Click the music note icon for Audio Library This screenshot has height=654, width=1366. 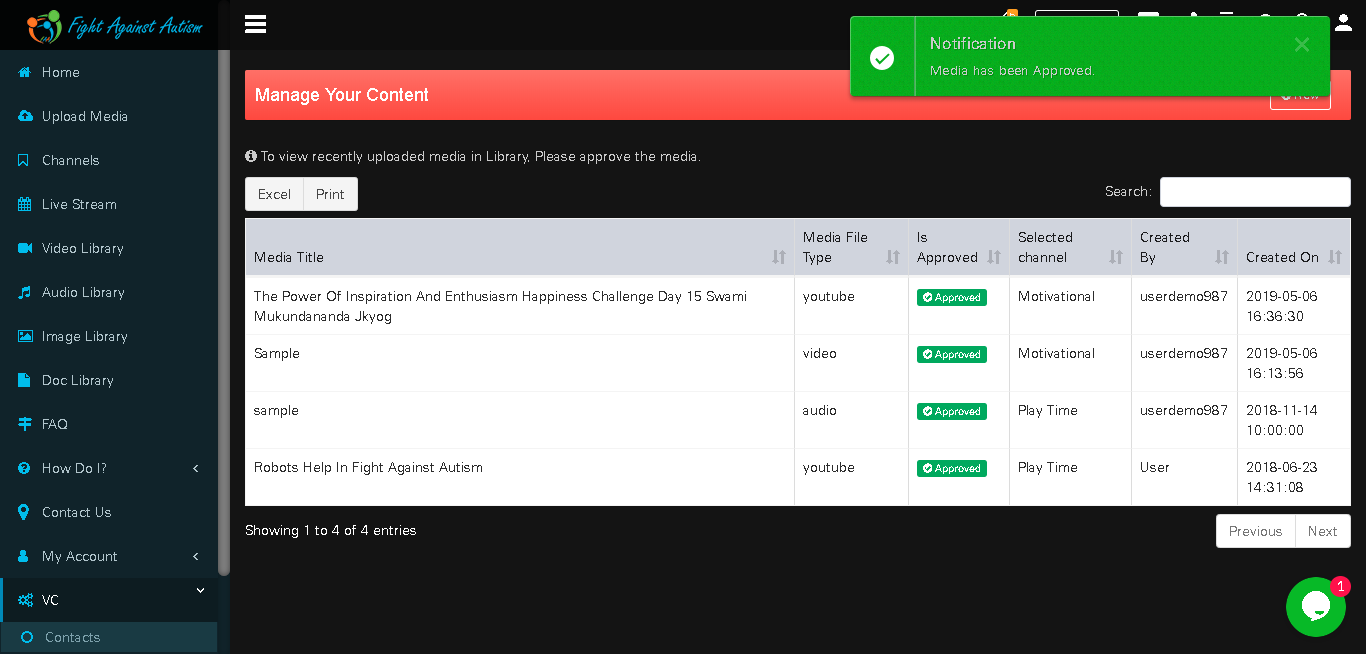pos(25,292)
